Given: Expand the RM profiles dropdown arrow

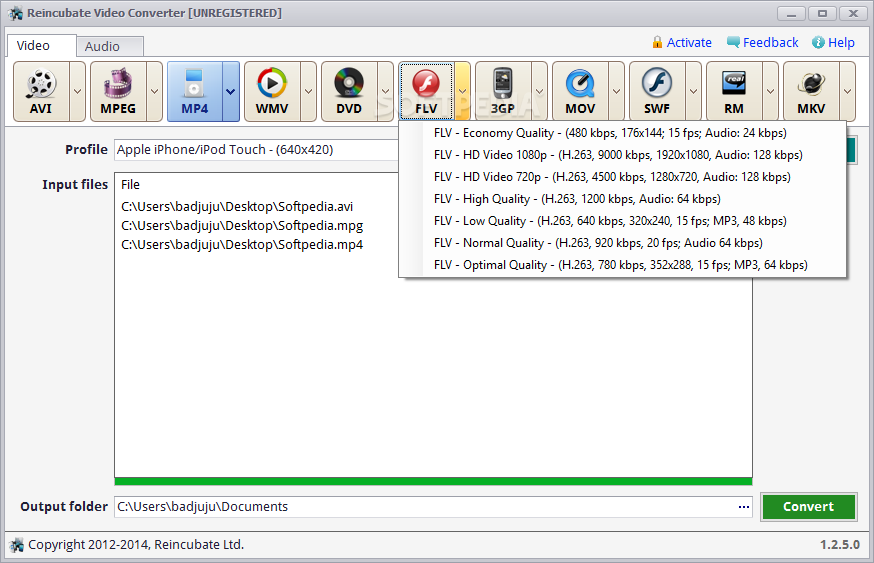Looking at the screenshot, I should point(770,91).
